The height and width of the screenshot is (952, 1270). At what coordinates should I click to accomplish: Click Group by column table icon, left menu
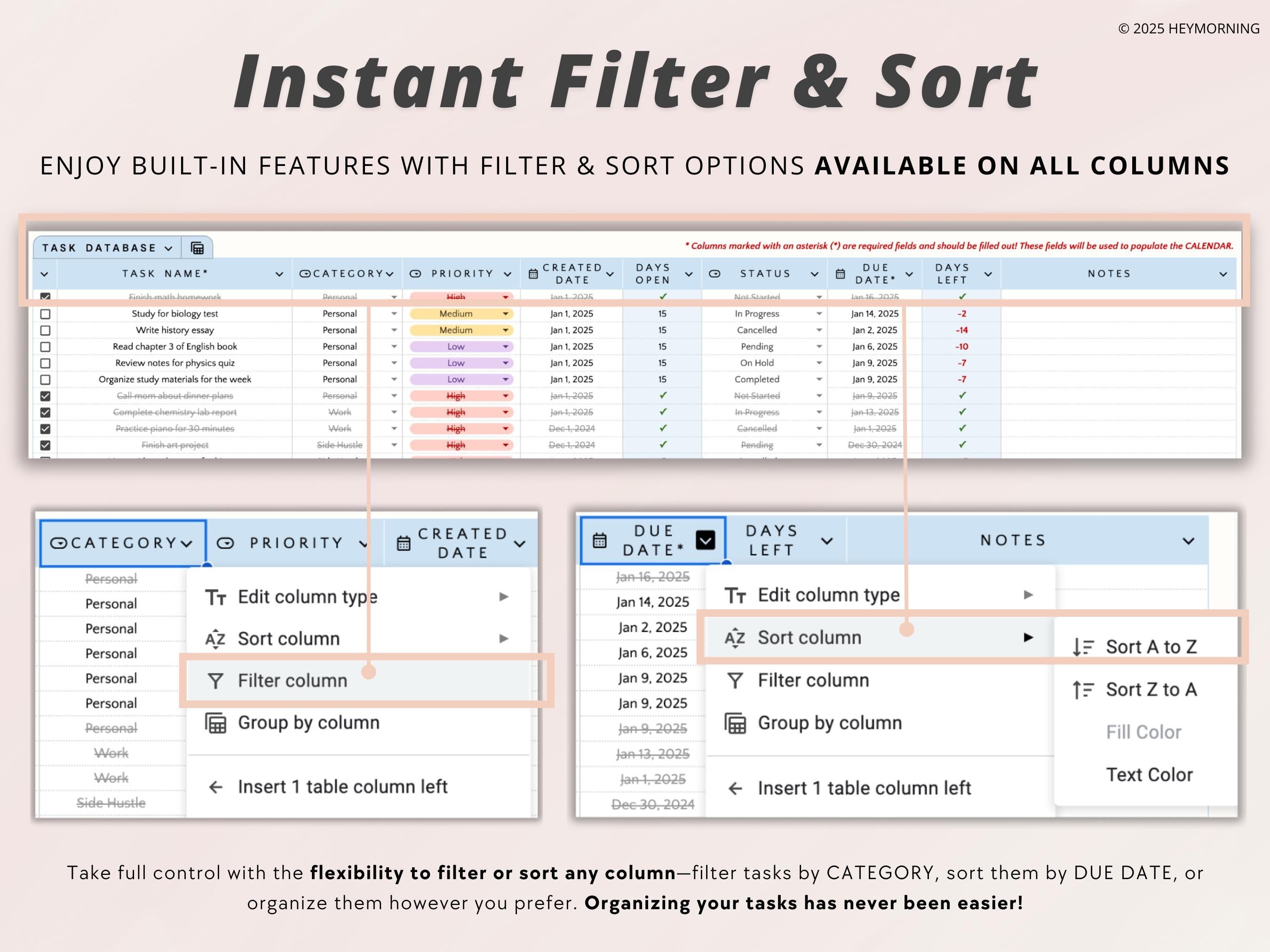pyautogui.click(x=215, y=723)
